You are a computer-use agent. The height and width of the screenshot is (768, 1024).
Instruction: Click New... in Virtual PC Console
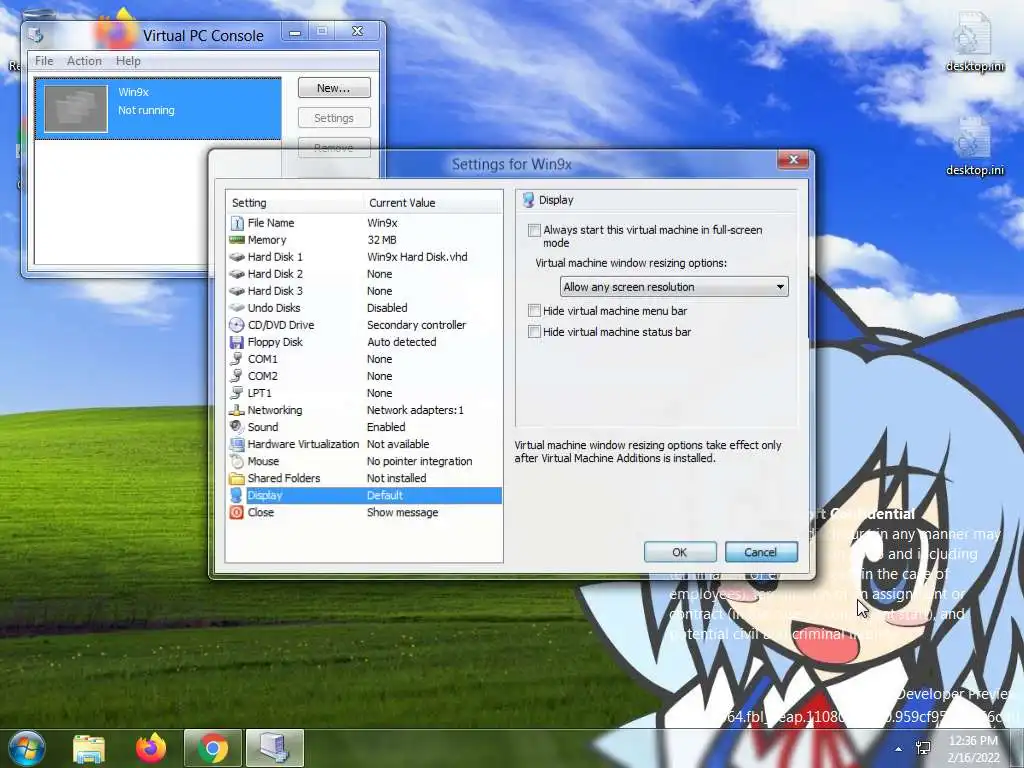click(x=334, y=88)
